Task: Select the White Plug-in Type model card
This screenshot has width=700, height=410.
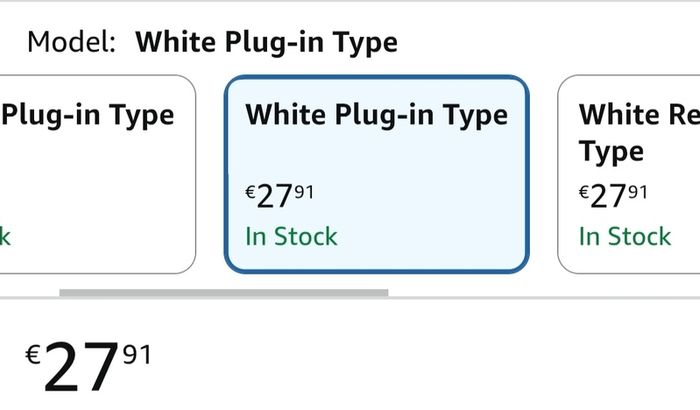Action: tap(377, 174)
